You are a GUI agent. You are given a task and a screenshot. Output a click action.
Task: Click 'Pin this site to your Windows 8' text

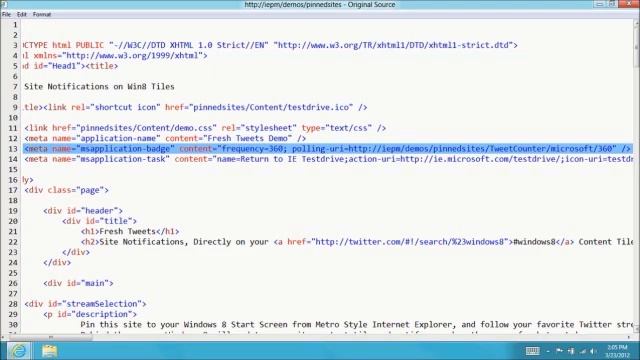click(153, 325)
